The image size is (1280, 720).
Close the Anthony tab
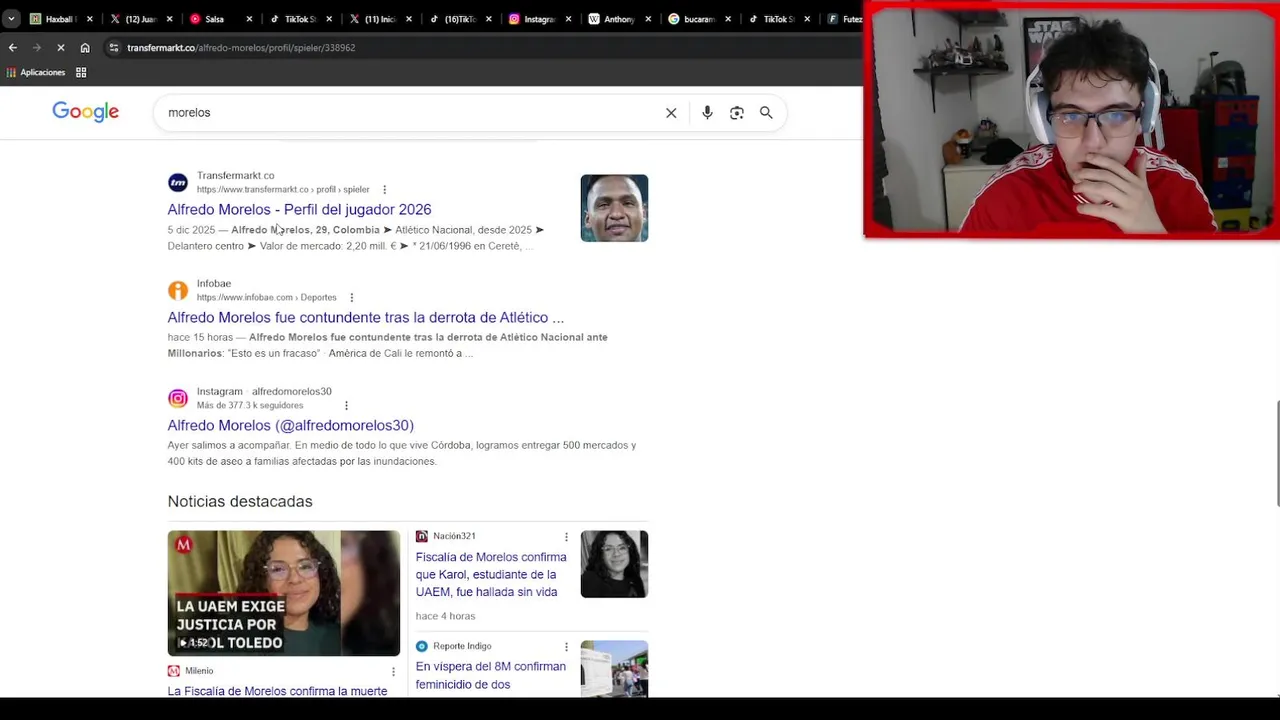click(648, 19)
